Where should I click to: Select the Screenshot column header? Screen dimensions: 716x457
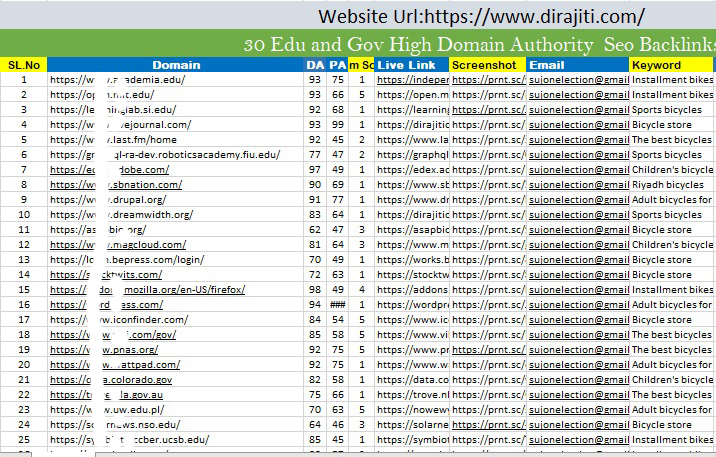487,65
